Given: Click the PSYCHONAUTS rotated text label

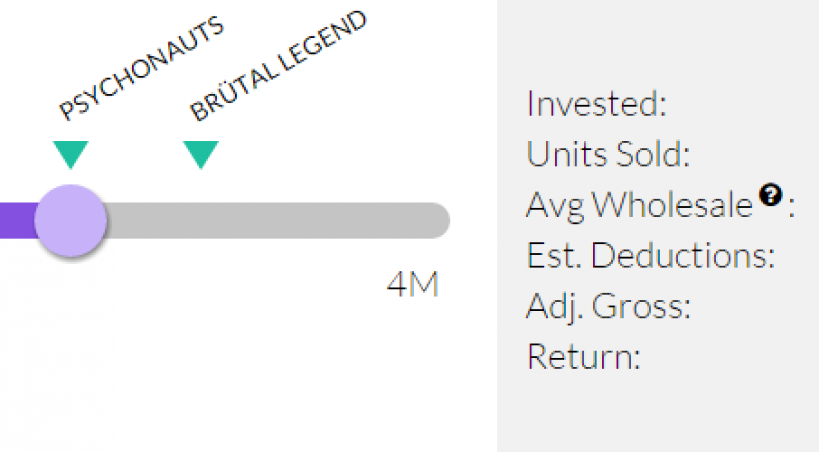Looking at the screenshot, I should click(x=140, y=67).
